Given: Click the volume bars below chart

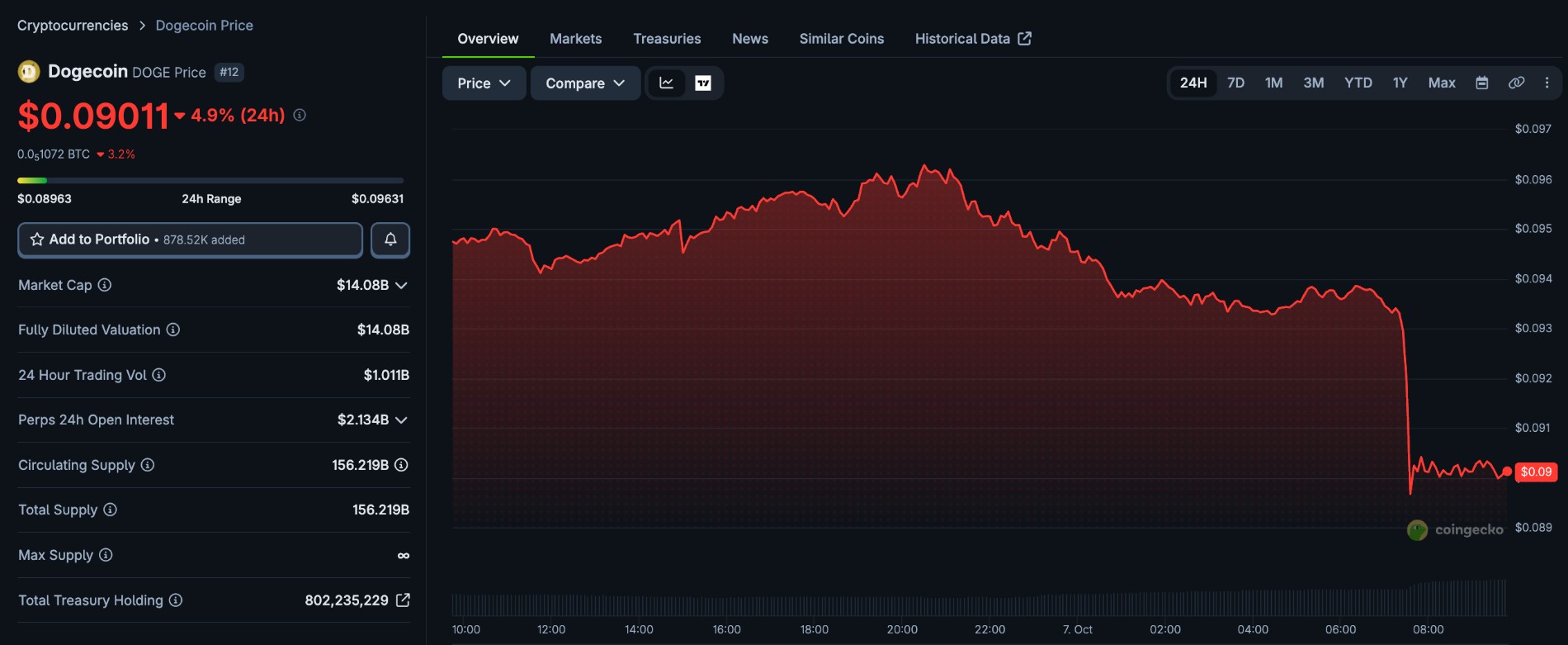Looking at the screenshot, I should tap(979, 599).
